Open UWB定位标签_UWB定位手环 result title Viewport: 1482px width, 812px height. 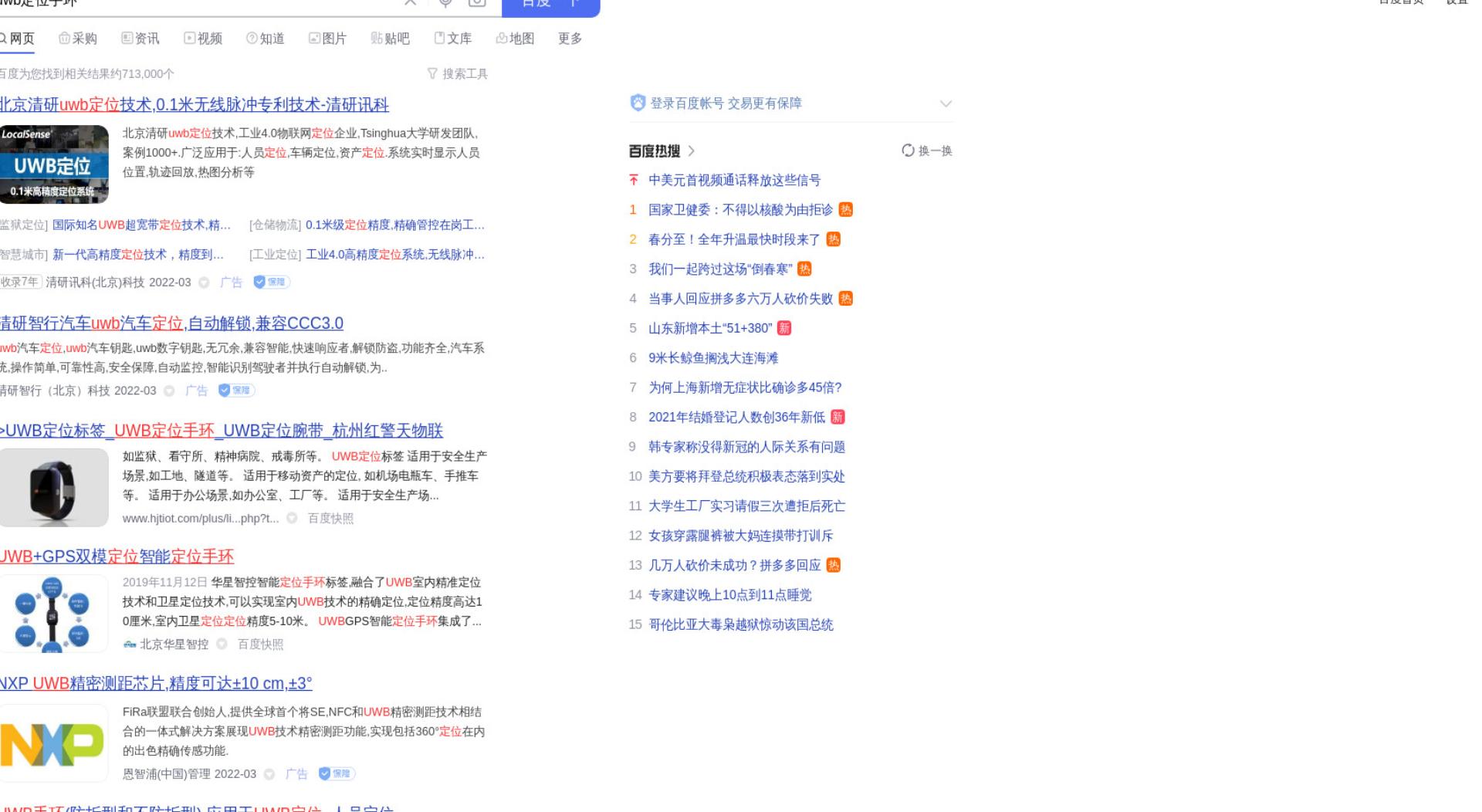click(222, 431)
